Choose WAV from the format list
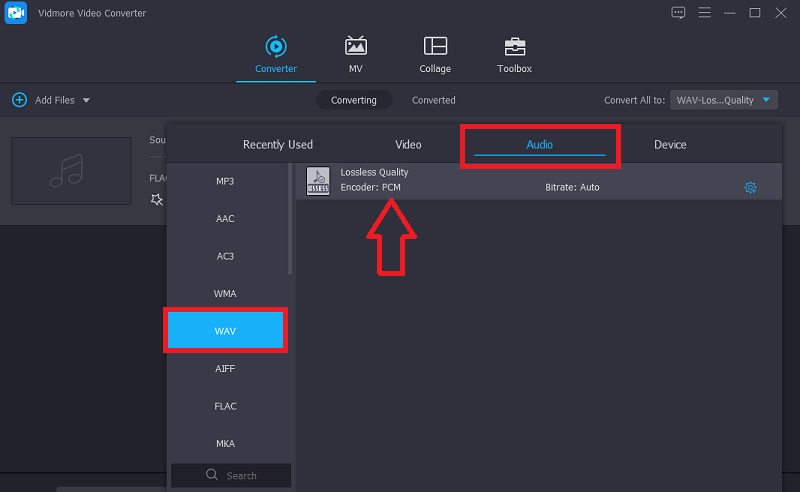Viewport: 800px width, 492px height. click(x=225, y=331)
